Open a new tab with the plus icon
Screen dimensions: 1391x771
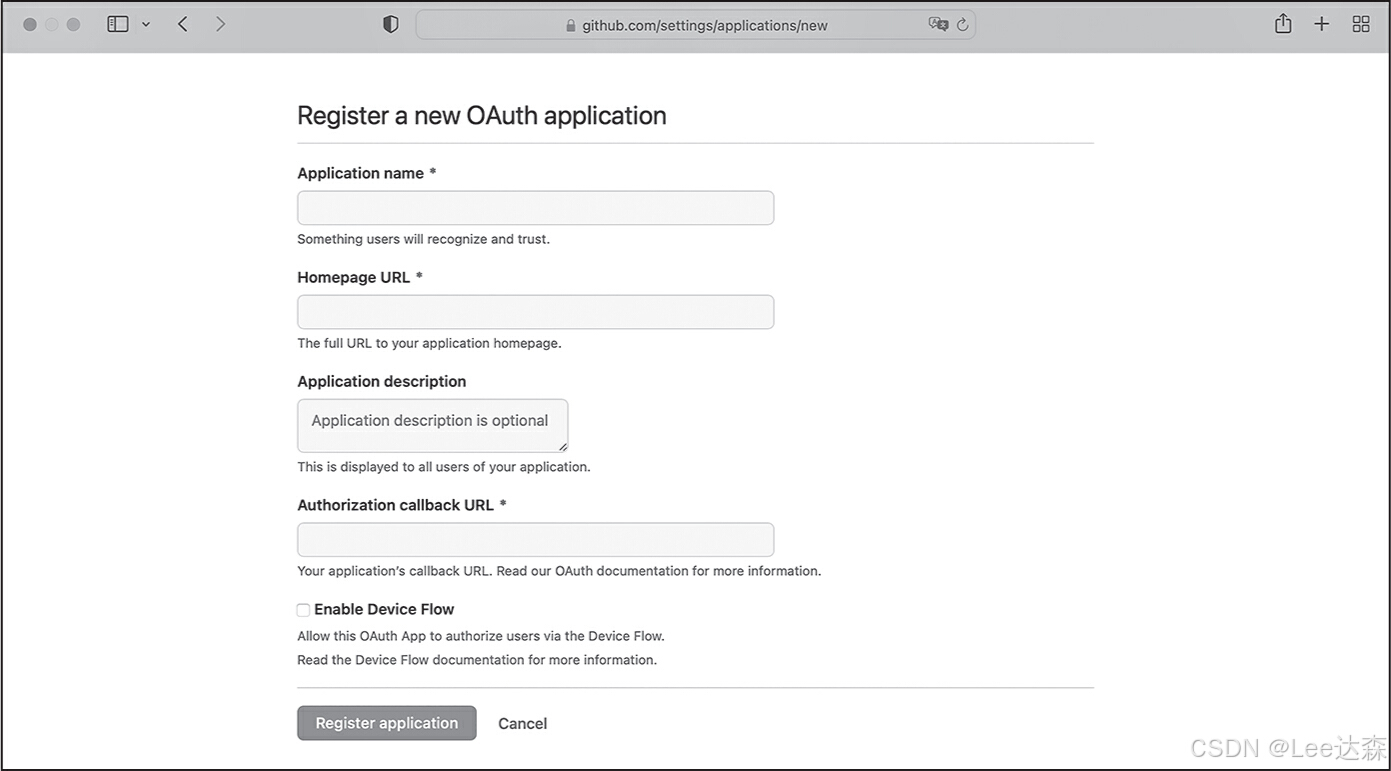pyautogui.click(x=1321, y=23)
